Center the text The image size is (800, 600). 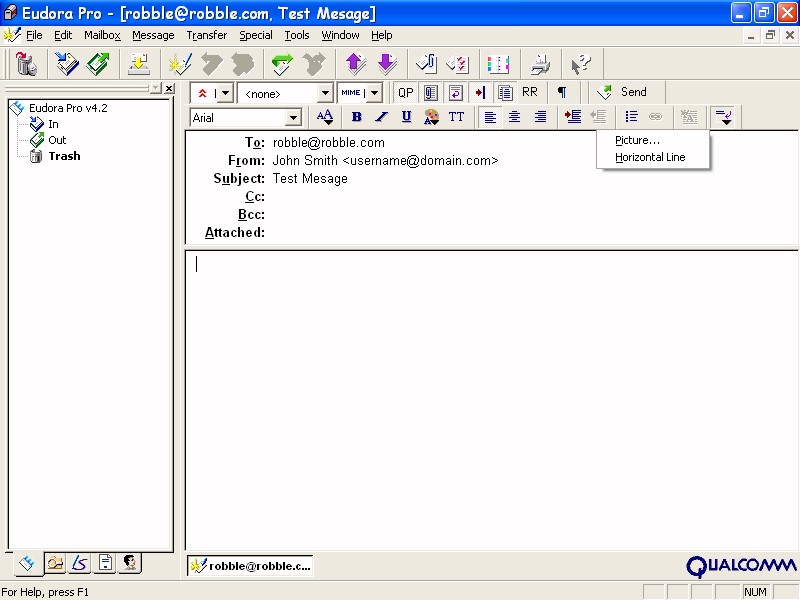515,117
